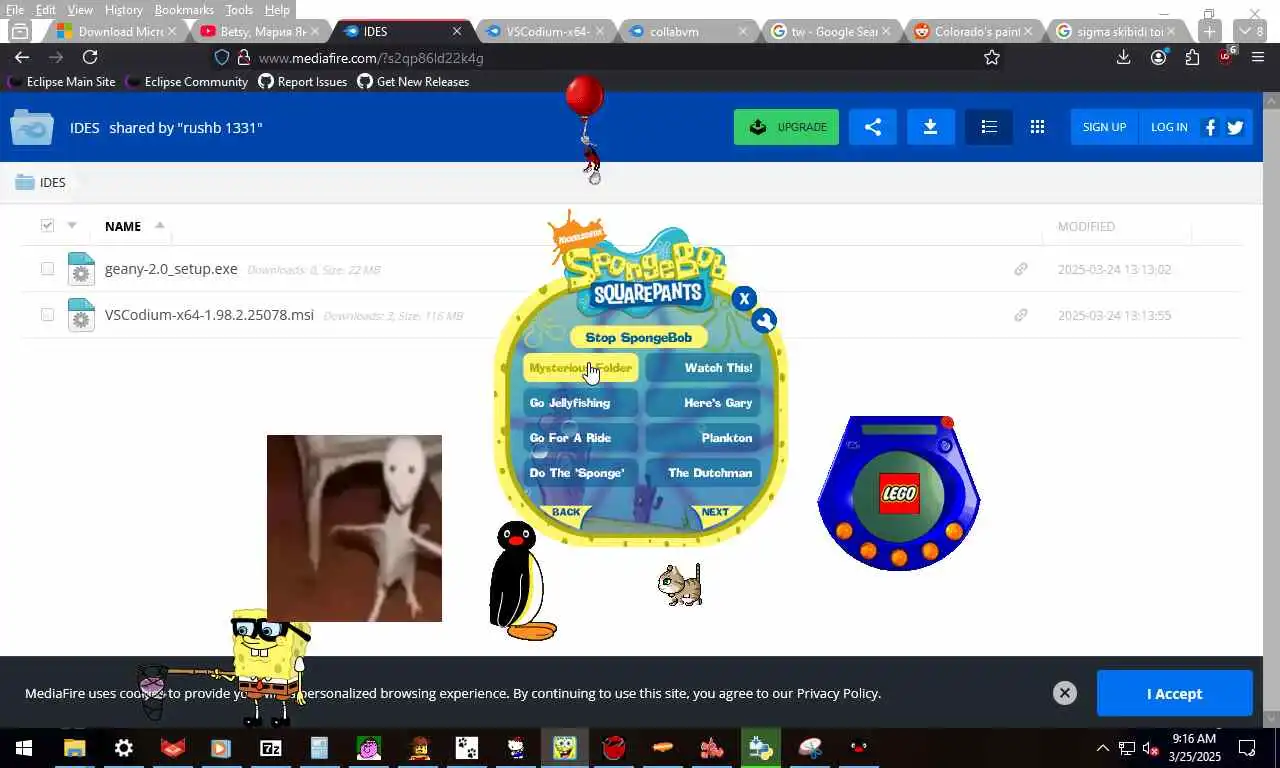The height and width of the screenshot is (768, 1280).
Task: Click the geany-2.0_setup.exe file type icon
Action: click(81, 269)
